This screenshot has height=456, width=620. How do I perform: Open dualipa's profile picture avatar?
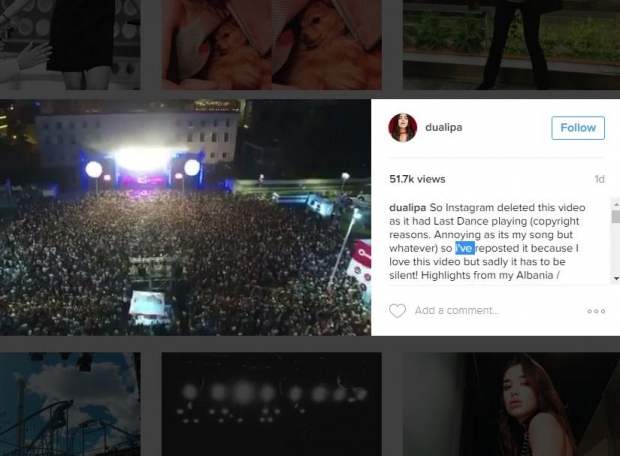coord(403,128)
